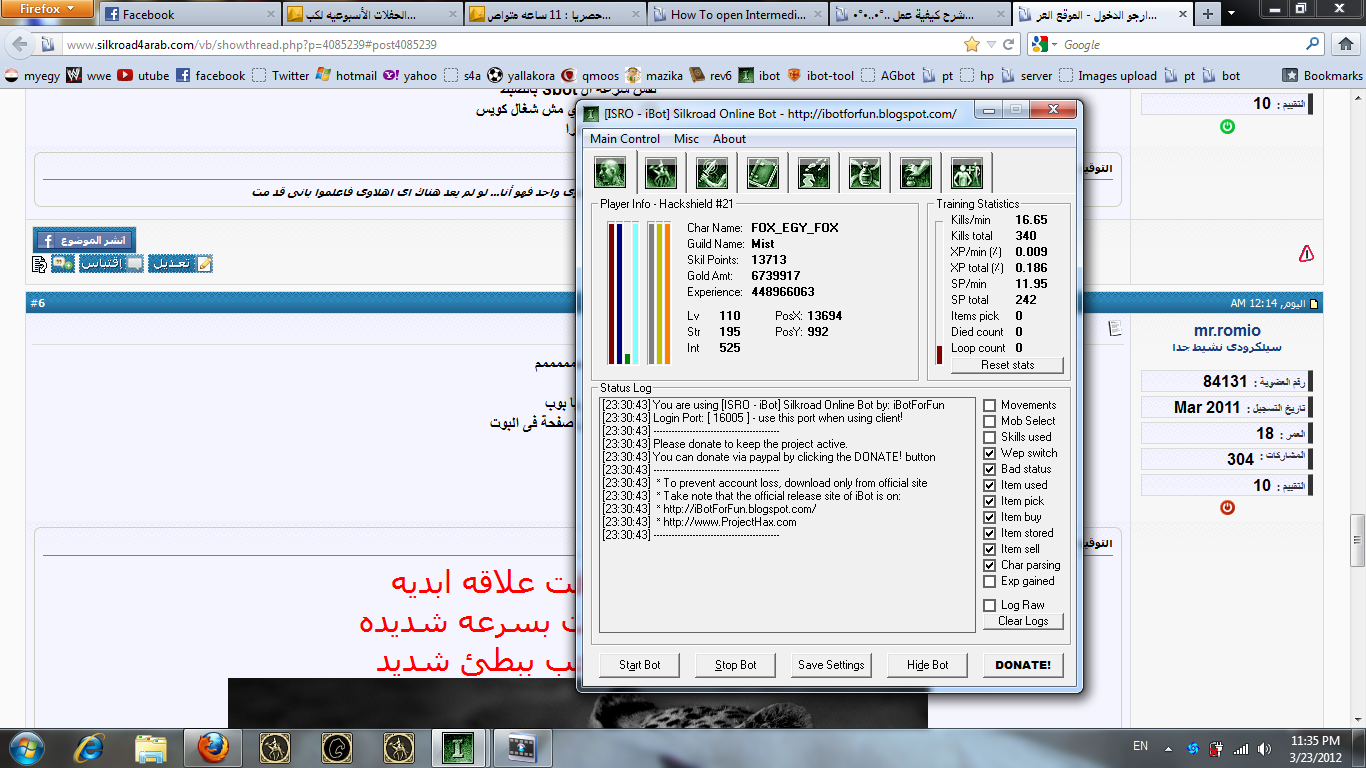Viewport: 1366px width, 768px height.
Task: Open Internet Explorer from taskbar
Action: click(x=90, y=747)
